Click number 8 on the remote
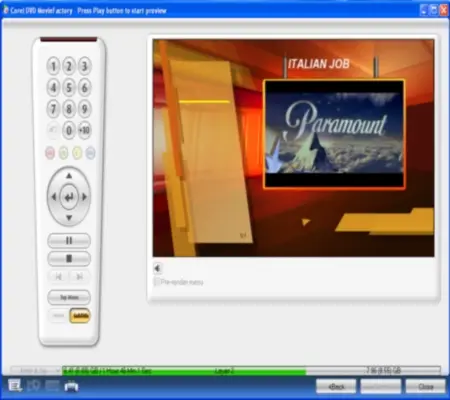450x400 pixels. [x=69, y=109]
